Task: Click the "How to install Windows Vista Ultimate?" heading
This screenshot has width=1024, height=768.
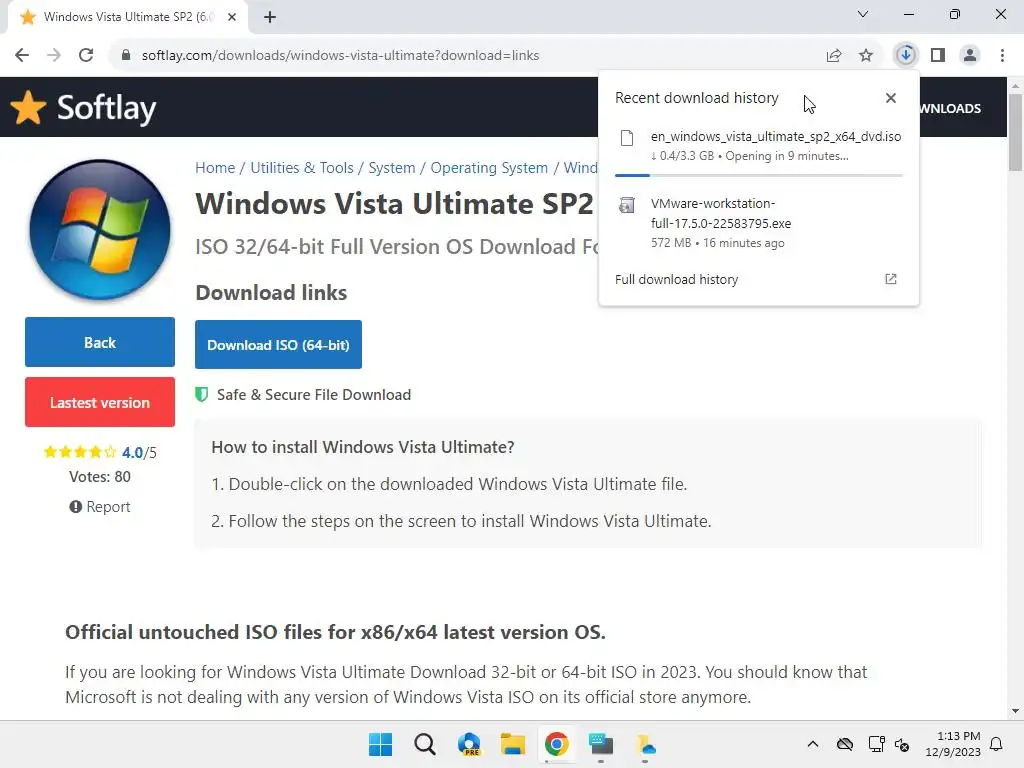Action: (x=362, y=447)
